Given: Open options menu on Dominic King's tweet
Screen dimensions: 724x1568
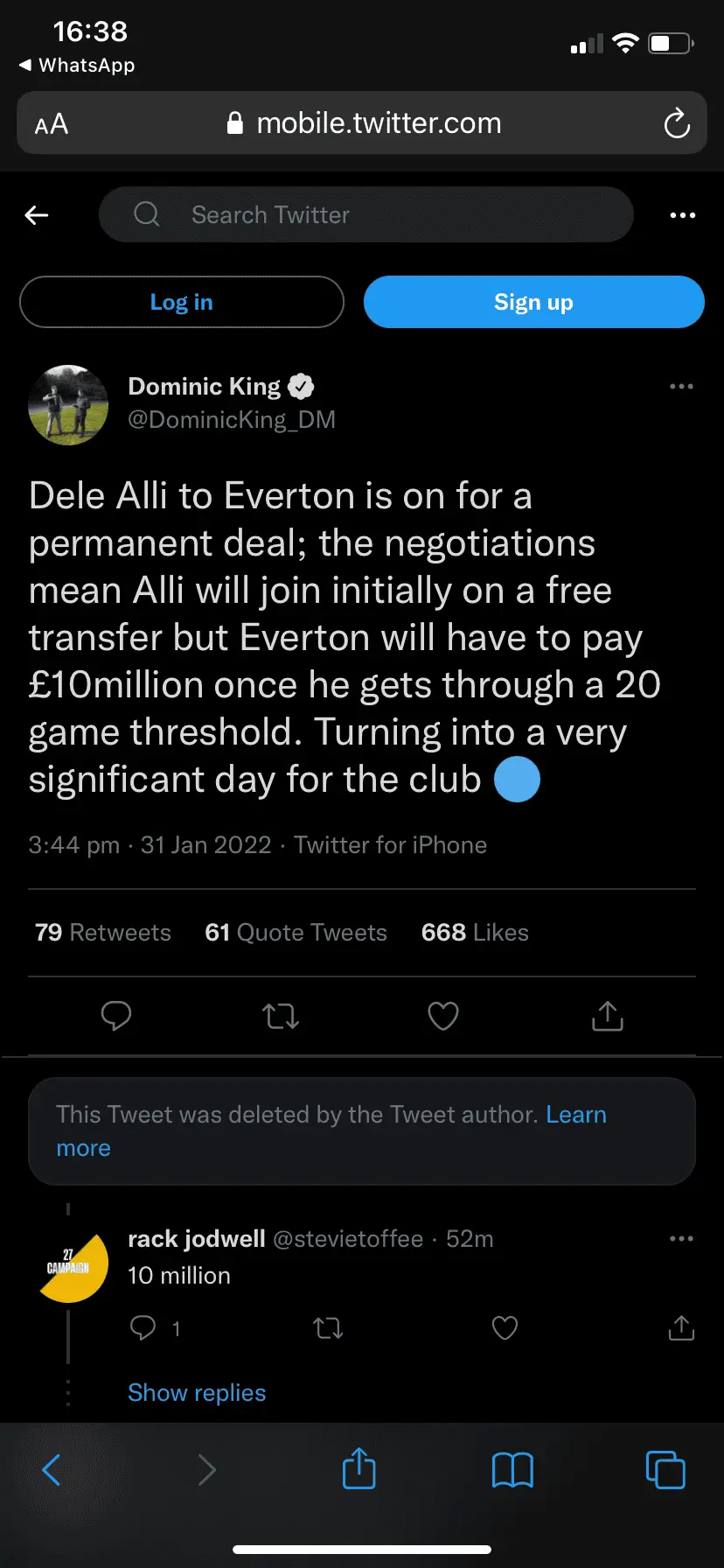Looking at the screenshot, I should [681, 387].
